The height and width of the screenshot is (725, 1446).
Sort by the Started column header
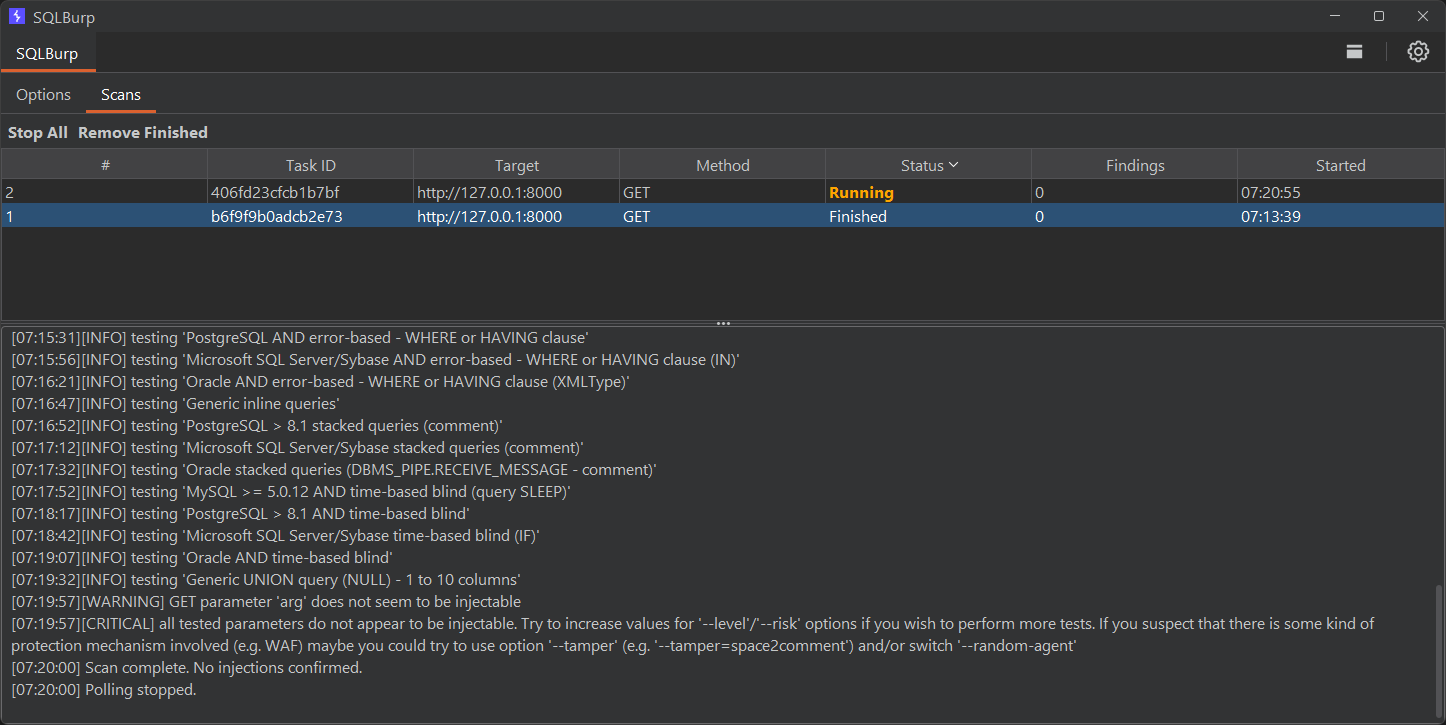1341,165
